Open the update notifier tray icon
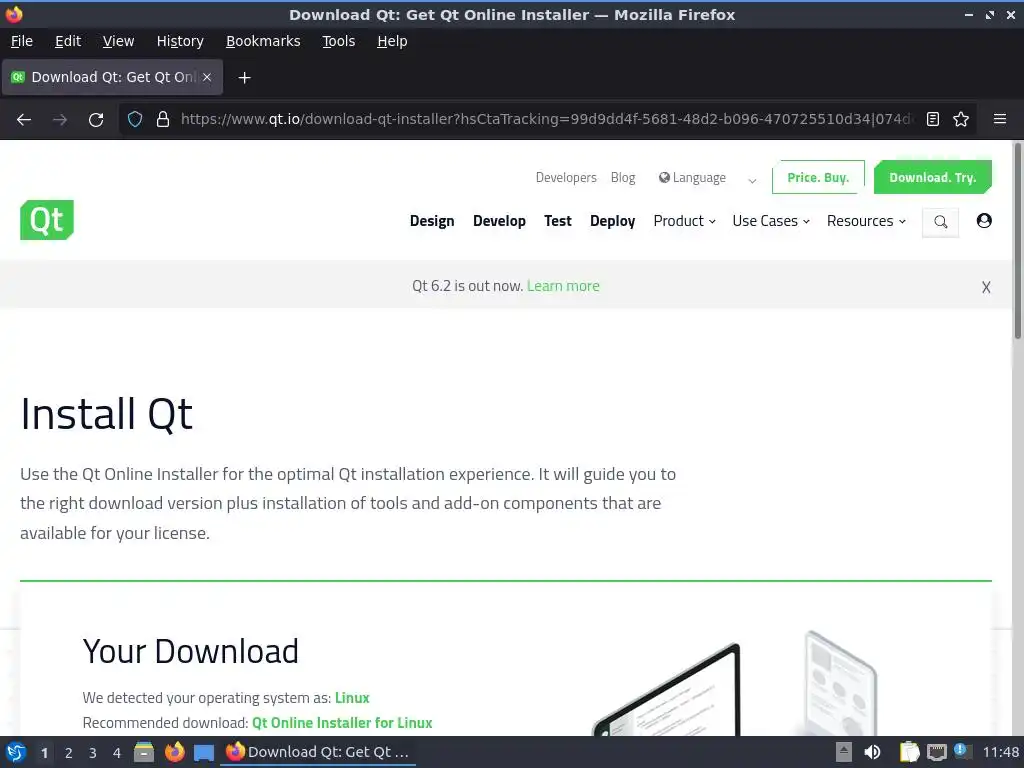Viewport: 1024px width, 768px height. [x=961, y=751]
